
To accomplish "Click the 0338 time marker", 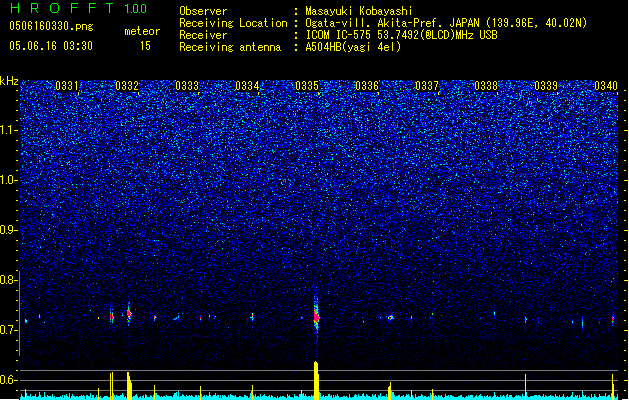I will pyautogui.click(x=486, y=86).
